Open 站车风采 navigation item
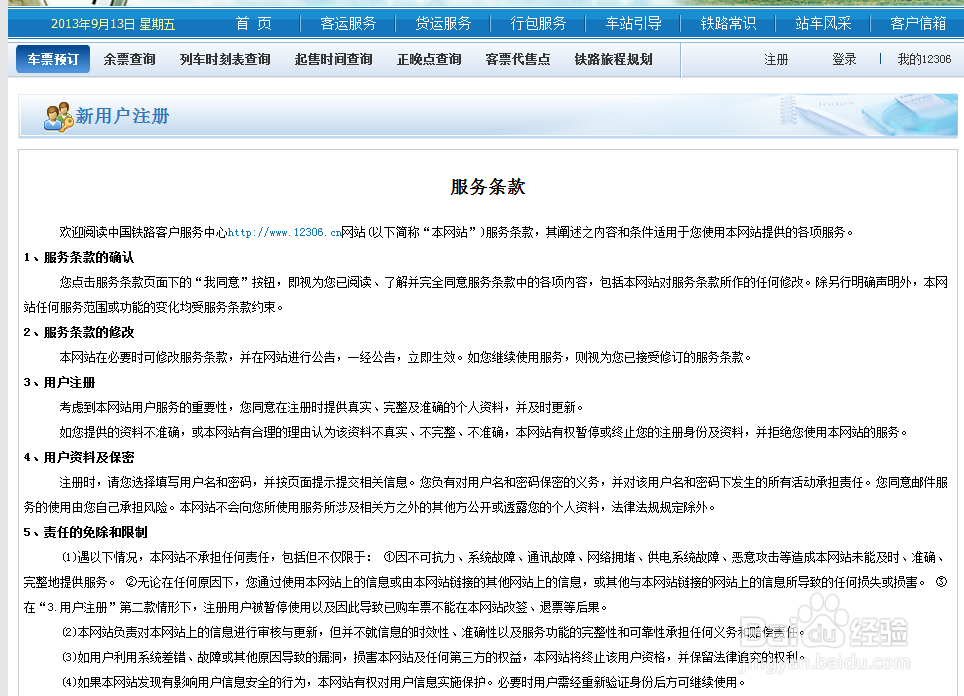964x696 pixels. (x=823, y=24)
